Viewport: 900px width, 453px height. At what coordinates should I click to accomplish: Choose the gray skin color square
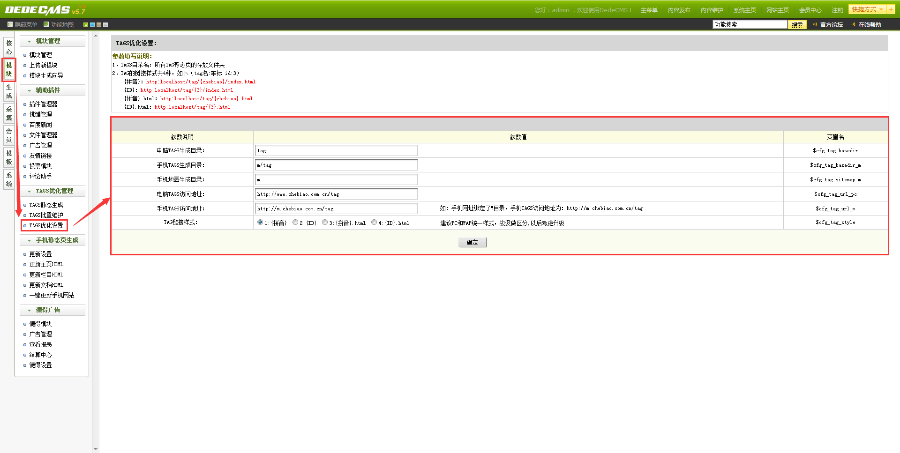point(105,25)
